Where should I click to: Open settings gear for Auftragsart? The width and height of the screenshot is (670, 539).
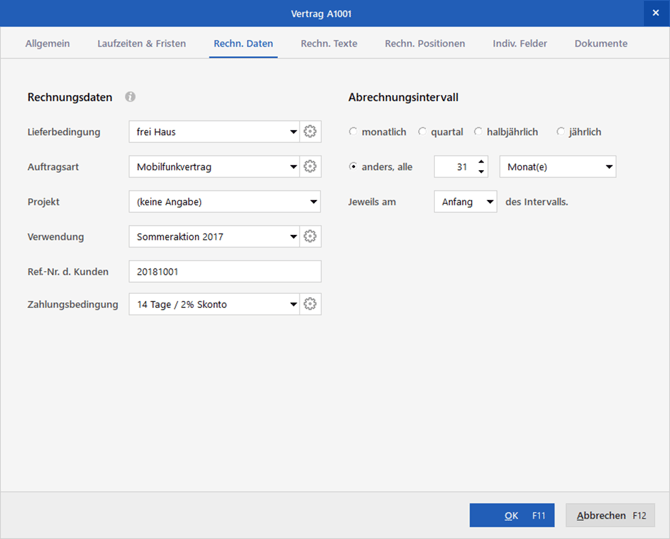pyautogui.click(x=310, y=167)
